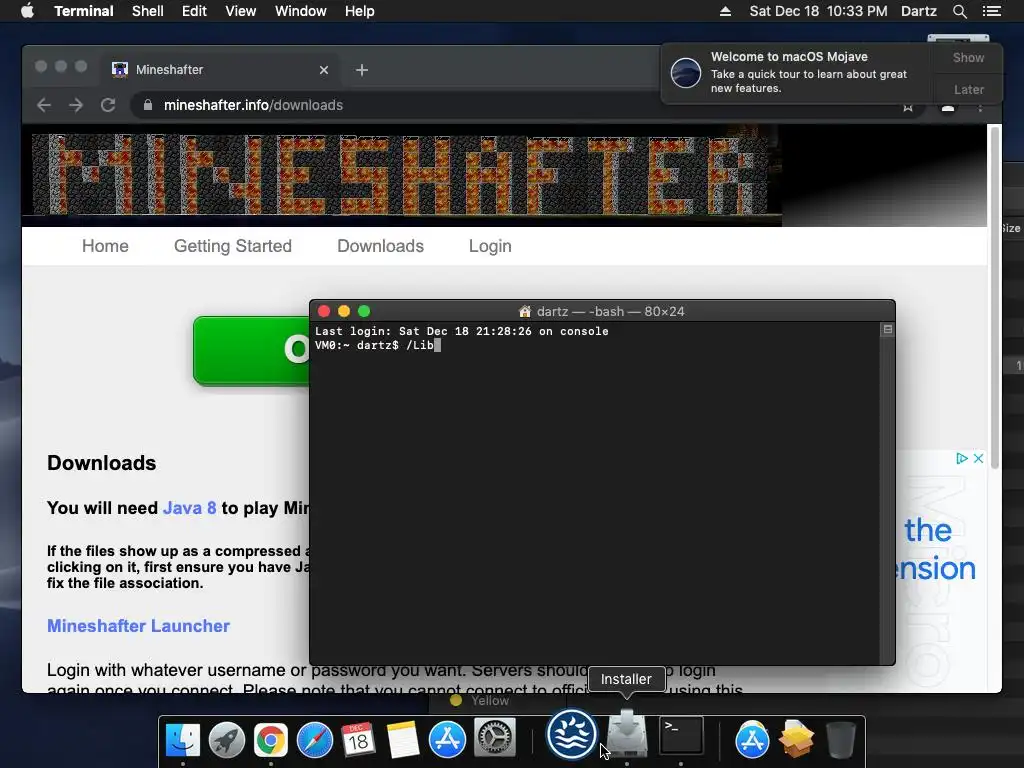Open System Preferences gear icon
This screenshot has height=768, width=1024.
(x=494, y=739)
